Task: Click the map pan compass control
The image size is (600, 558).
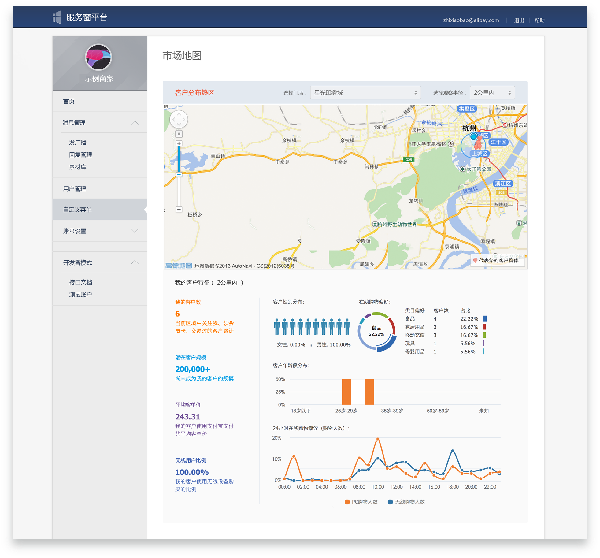Action: [179, 120]
